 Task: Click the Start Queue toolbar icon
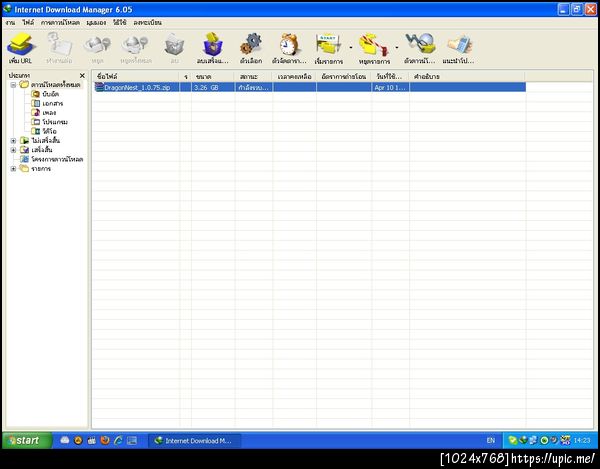[x=328, y=48]
